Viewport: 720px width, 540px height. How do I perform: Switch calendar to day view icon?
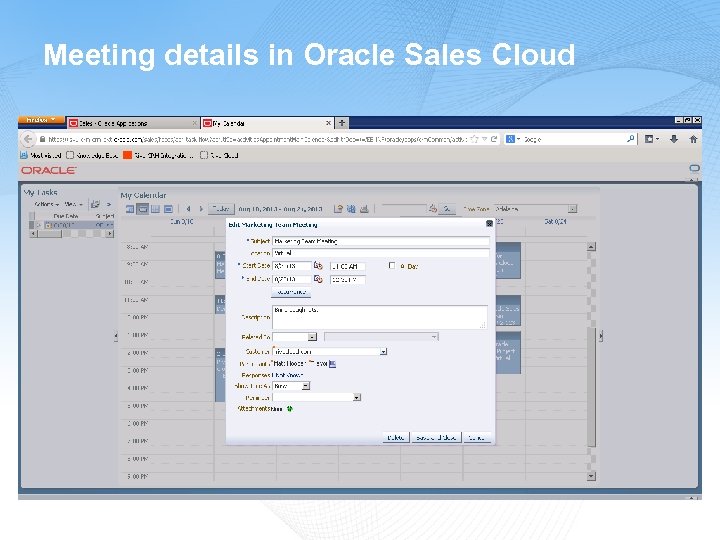tap(130, 209)
